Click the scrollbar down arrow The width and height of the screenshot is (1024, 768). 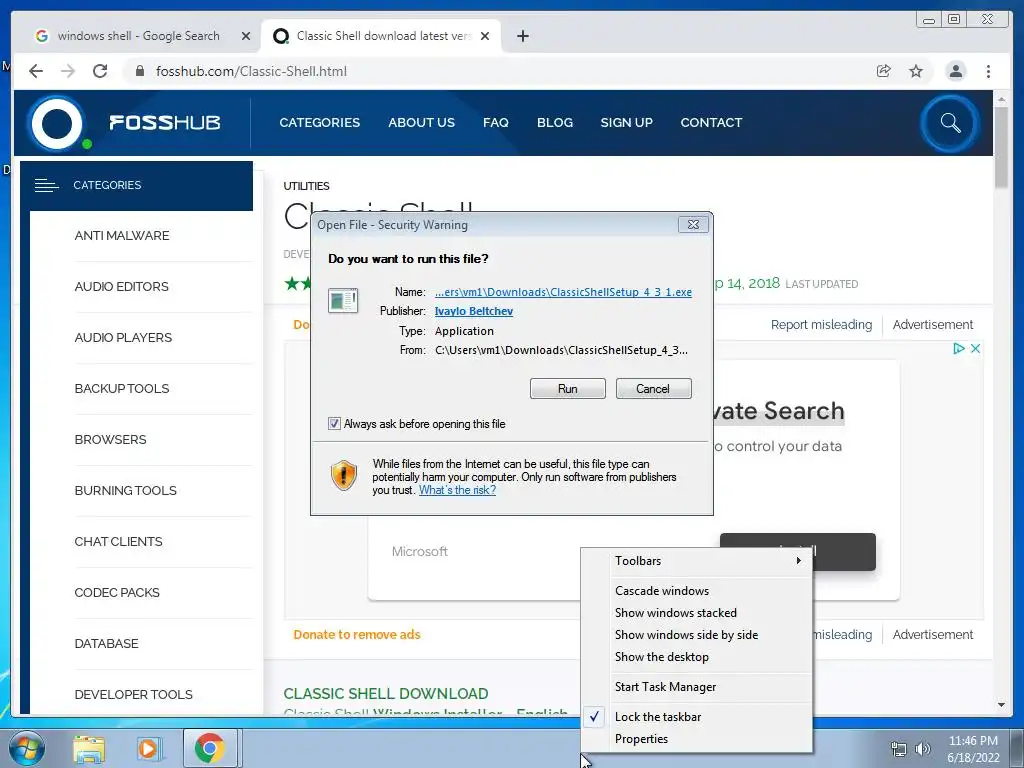(x=1001, y=705)
